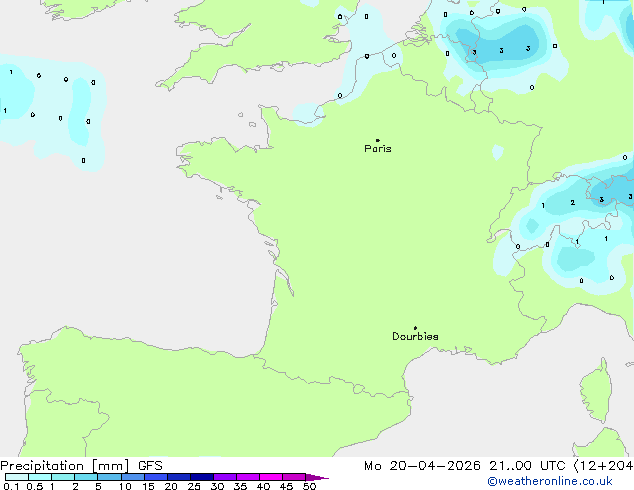Image resolution: width=634 pixels, height=490 pixels.
Task: Pick the 1–2 mm legend swatch
Action: (63, 477)
